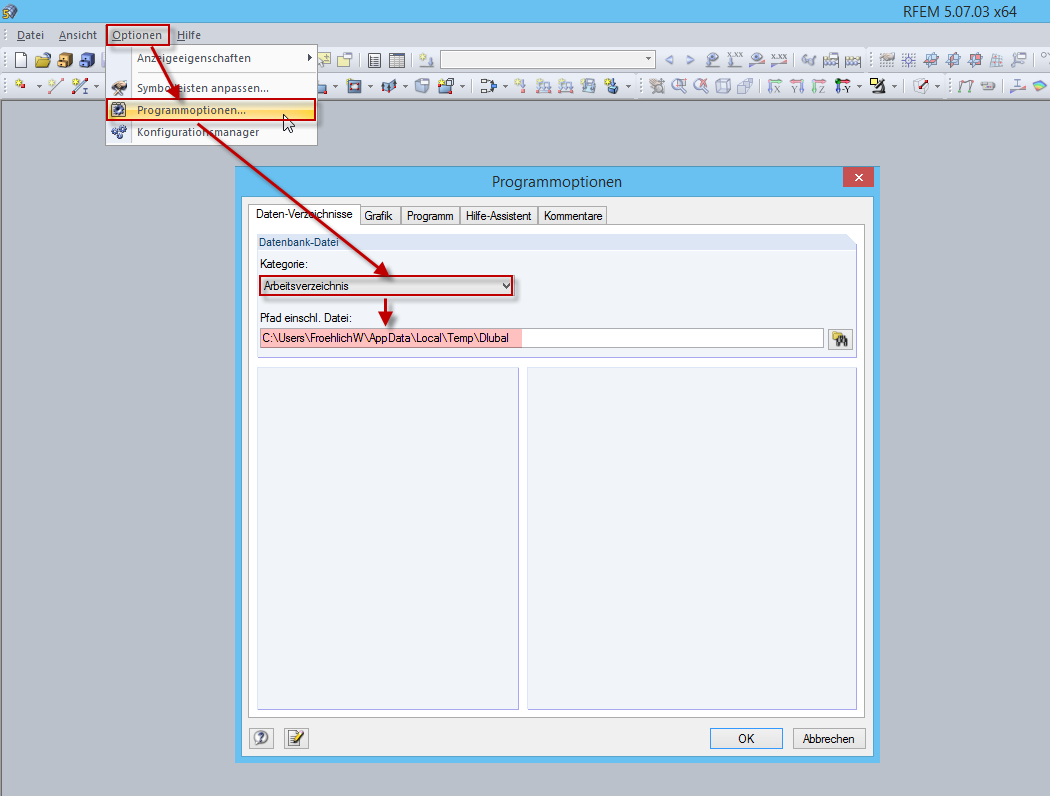The width and height of the screenshot is (1050, 796).
Task: Go to next load case arrow
Action: coord(690,60)
